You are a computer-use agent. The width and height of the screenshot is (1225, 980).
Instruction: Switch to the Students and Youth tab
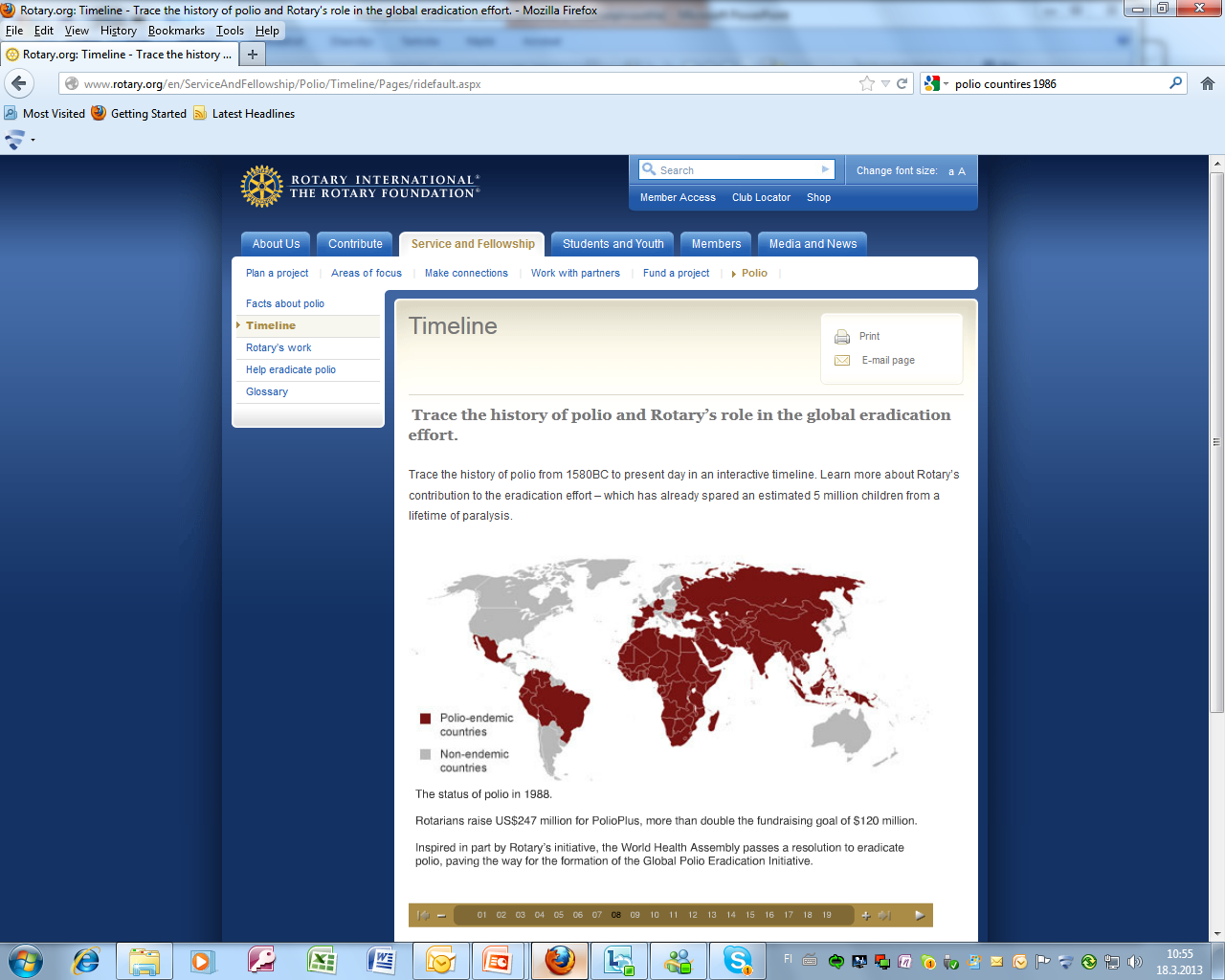tap(612, 244)
